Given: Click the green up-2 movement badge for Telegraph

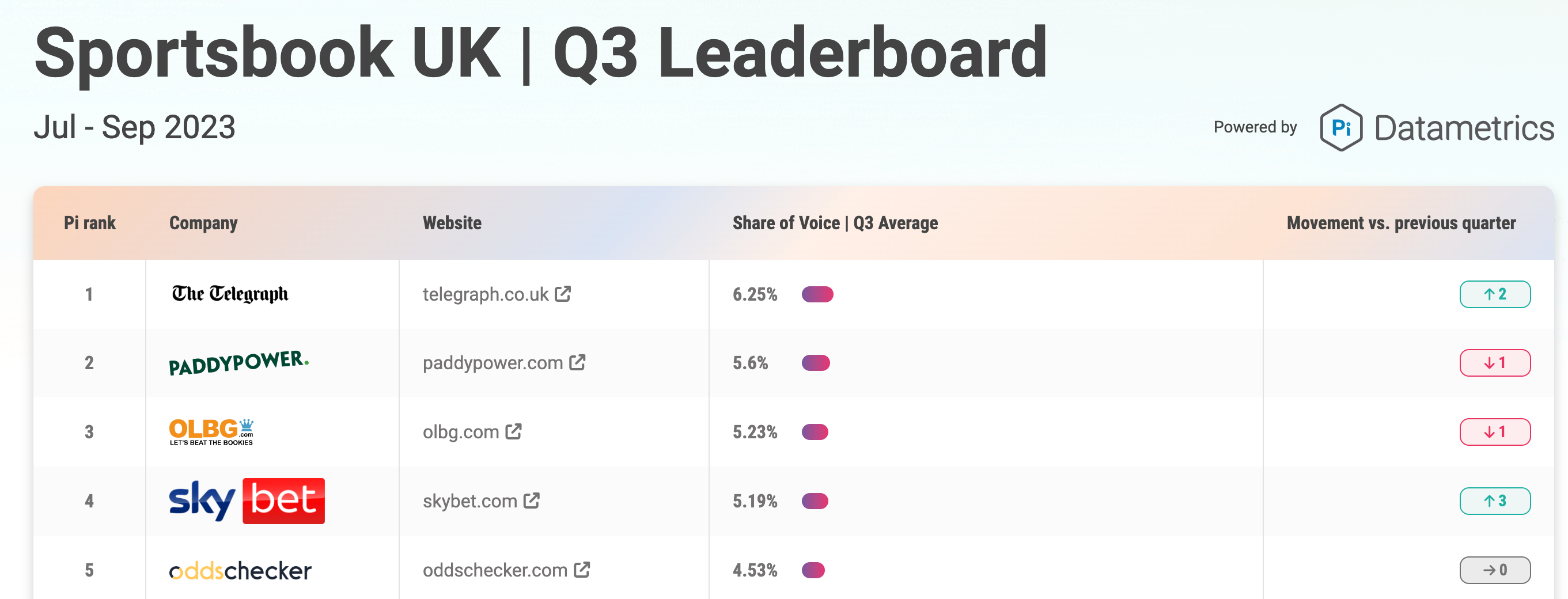Looking at the screenshot, I should pyautogui.click(x=1495, y=294).
